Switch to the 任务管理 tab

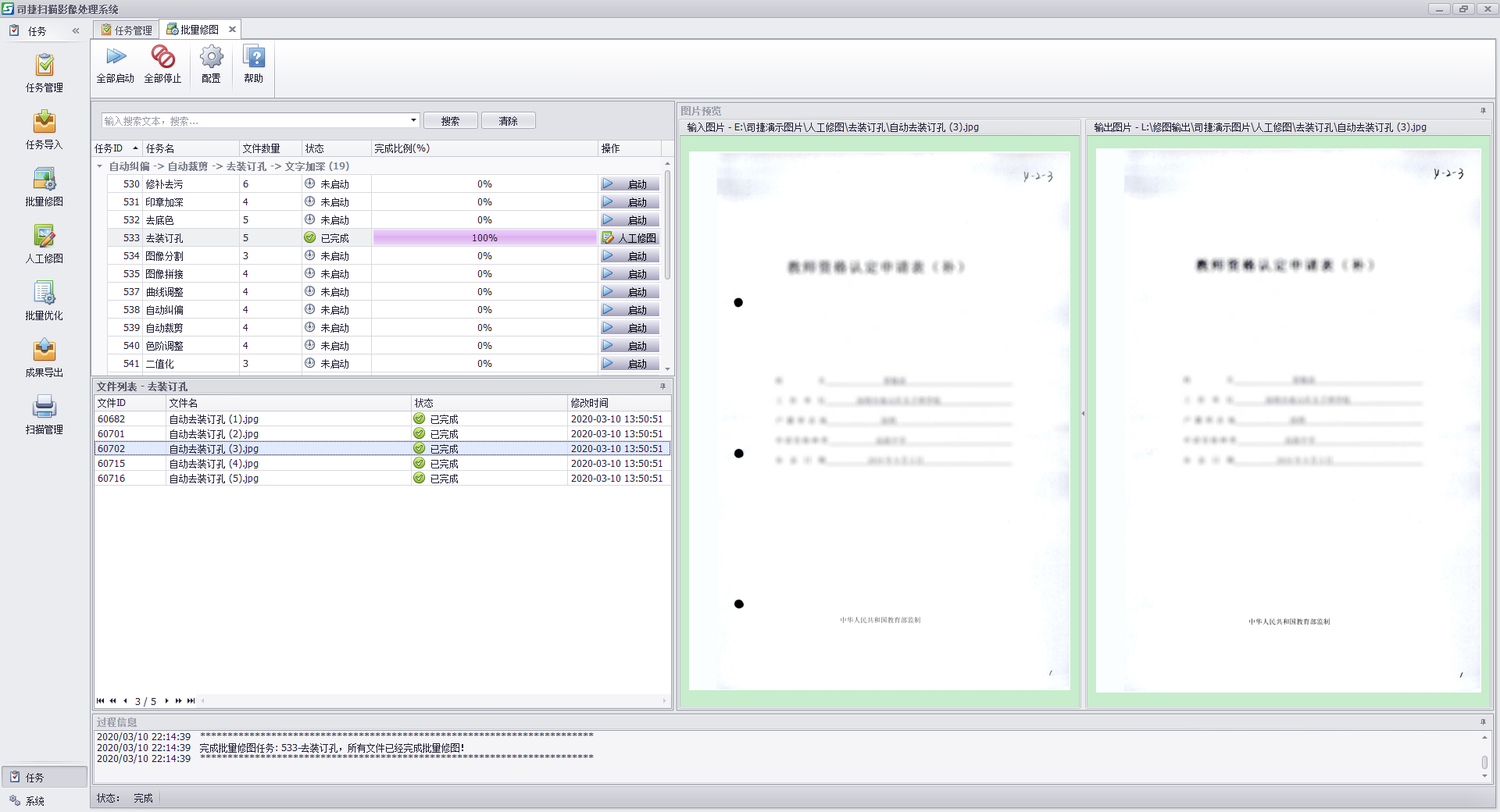[x=127, y=30]
